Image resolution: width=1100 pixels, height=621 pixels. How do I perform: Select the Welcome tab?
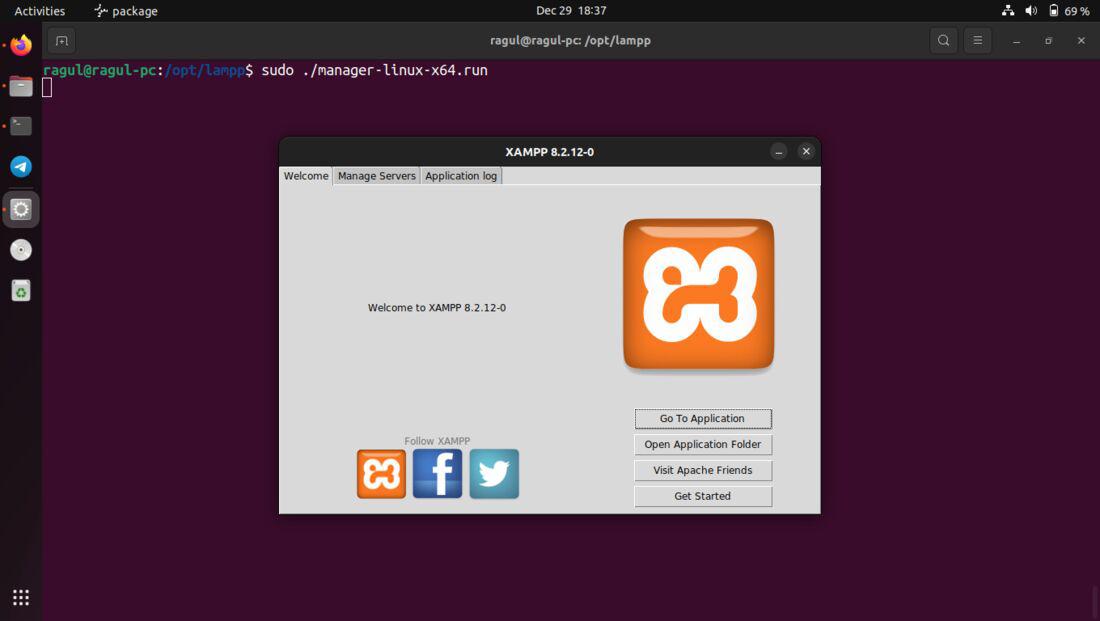(306, 175)
